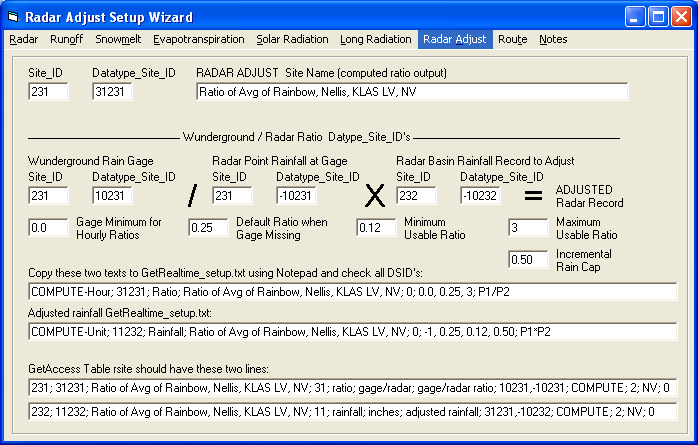Click the Gage Minimum for Hourly Ratios field
This screenshot has width=698, height=445.
[48, 228]
